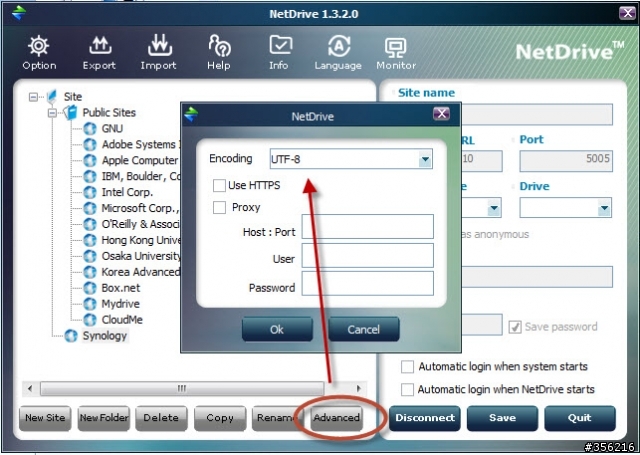Click the Host : Port input field
The width and height of the screenshot is (640, 455).
tap(367, 226)
